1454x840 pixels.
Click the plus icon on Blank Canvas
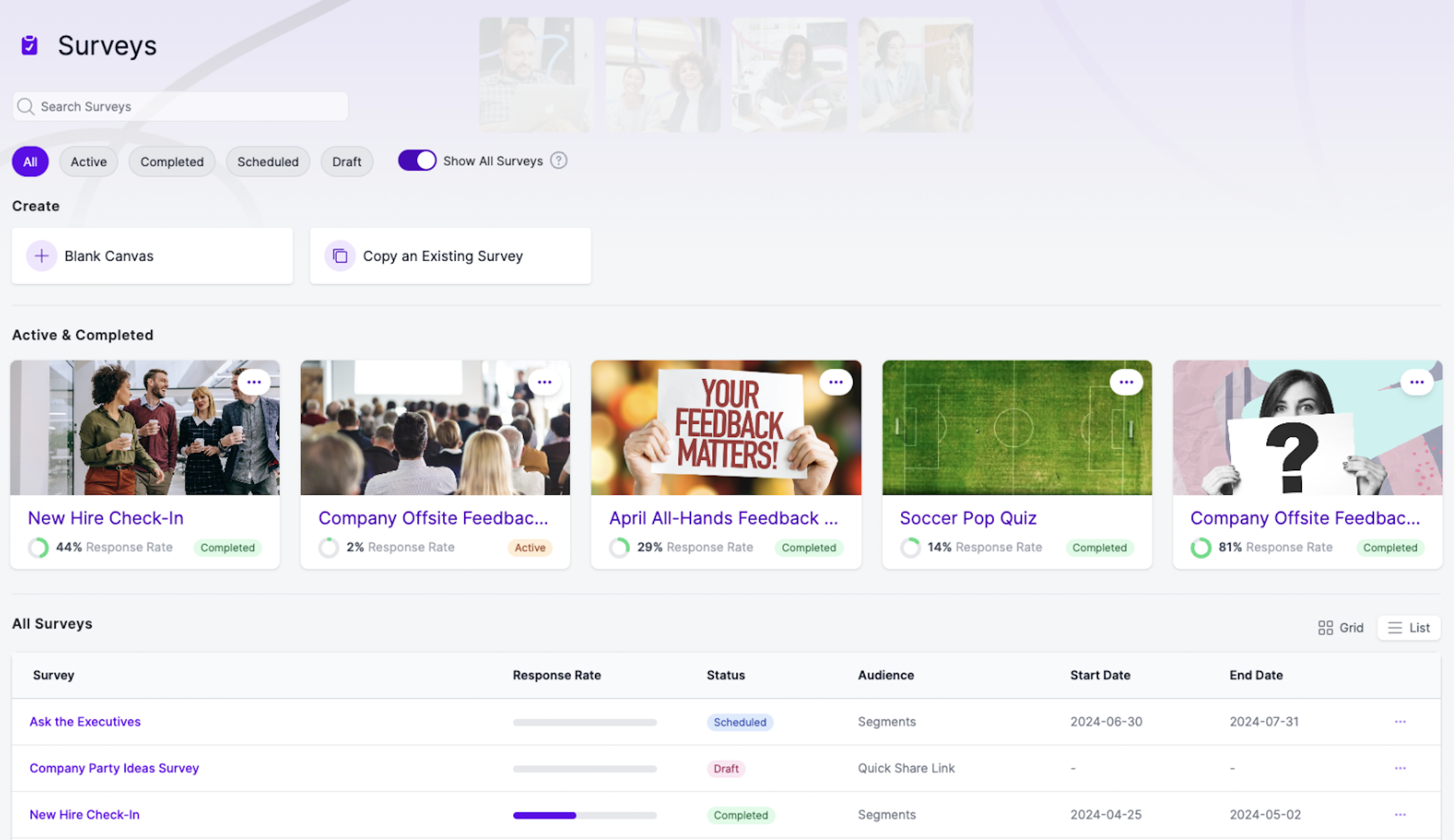(41, 256)
